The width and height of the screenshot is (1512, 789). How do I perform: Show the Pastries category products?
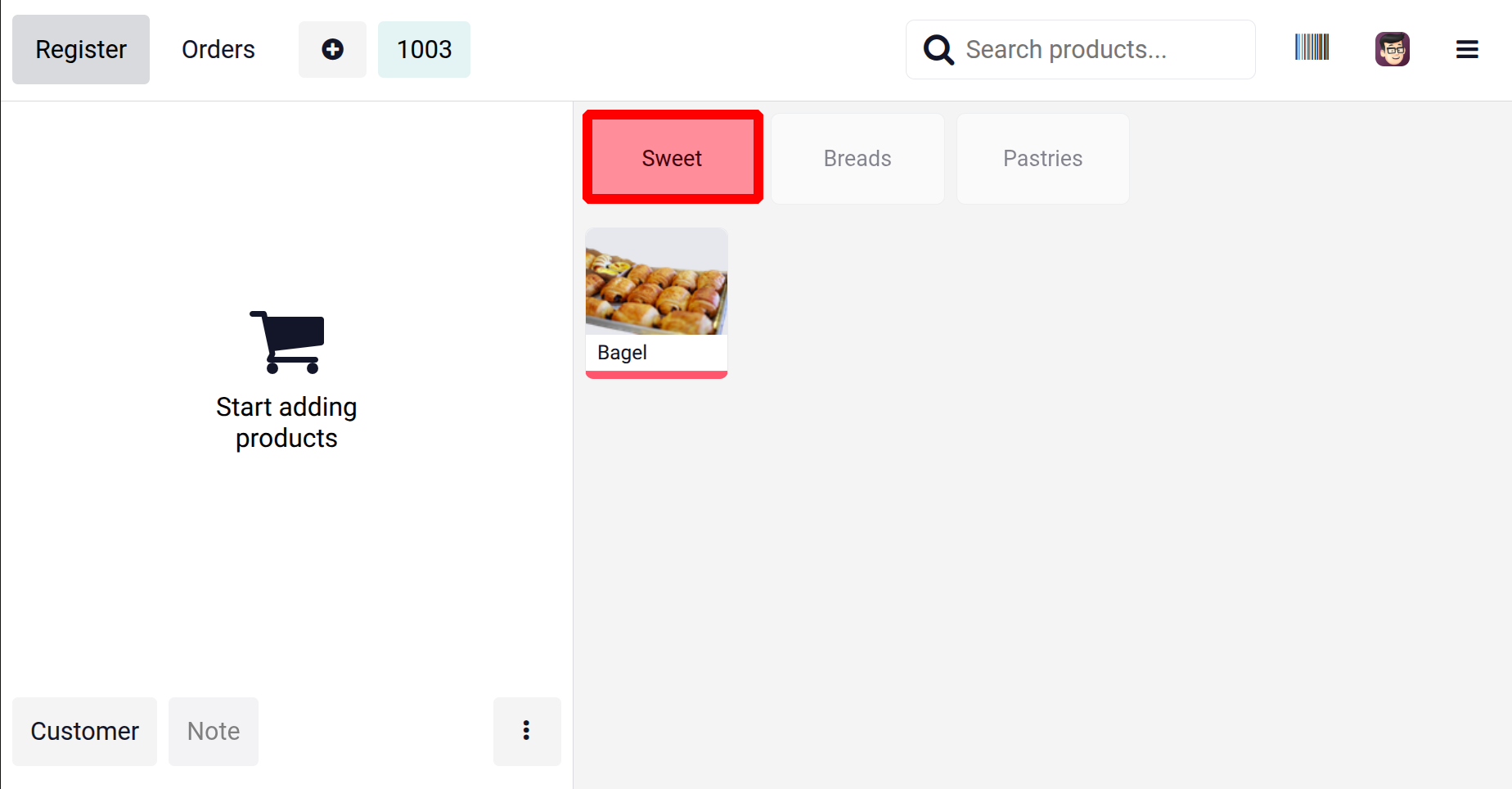(x=1042, y=159)
